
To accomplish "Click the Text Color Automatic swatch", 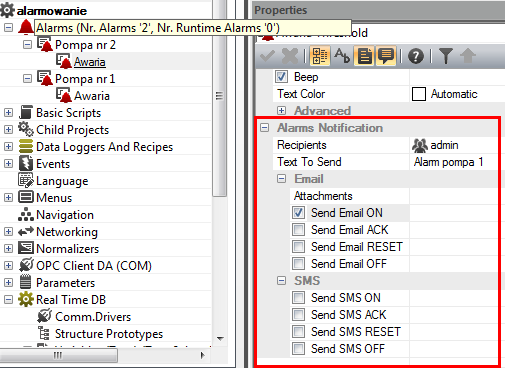I will [419, 94].
